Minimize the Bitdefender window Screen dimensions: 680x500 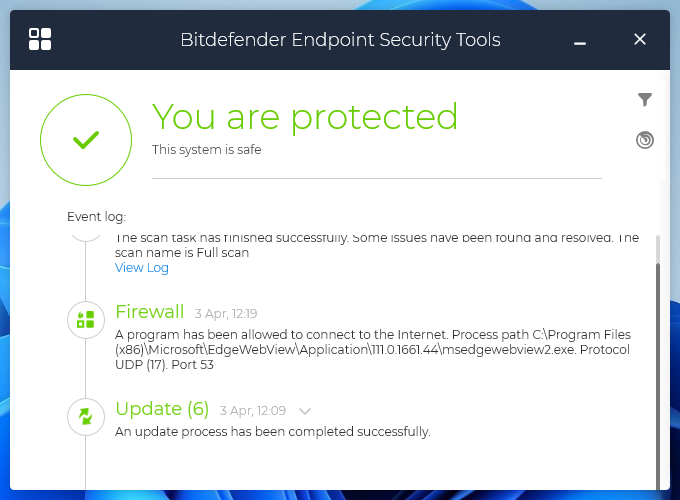tap(580, 40)
